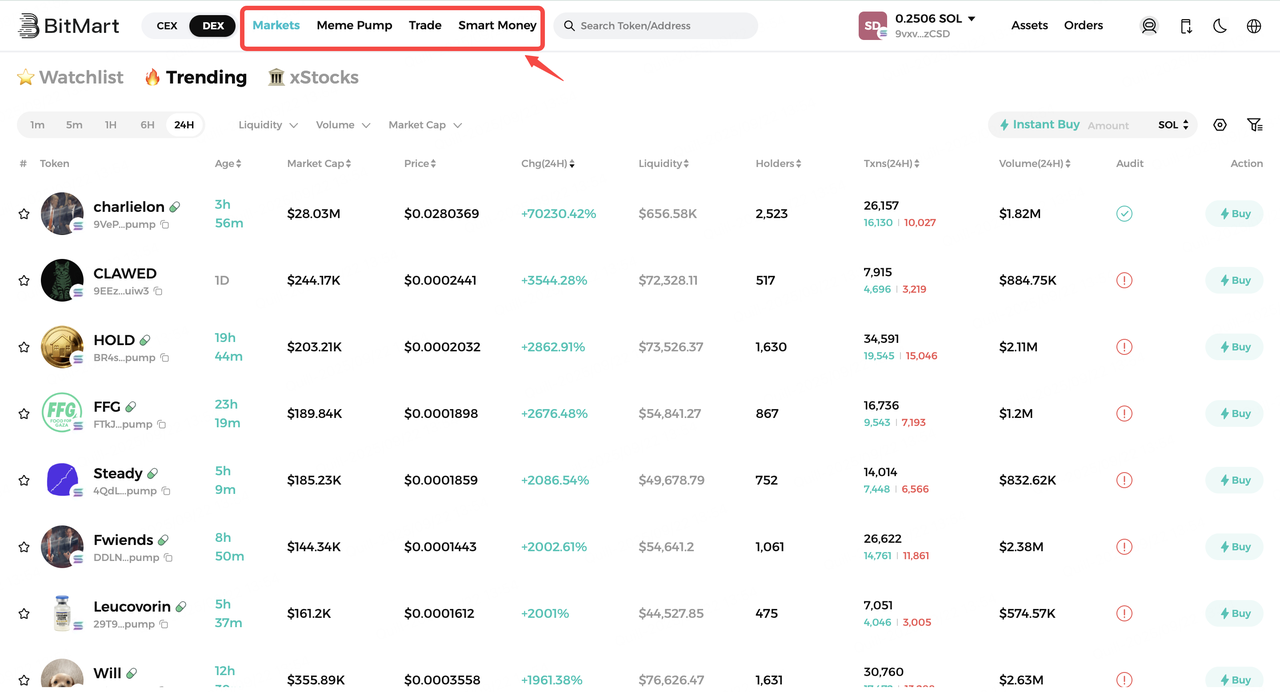
Task: Open the Liquidity filter dropdown
Action: tap(266, 124)
